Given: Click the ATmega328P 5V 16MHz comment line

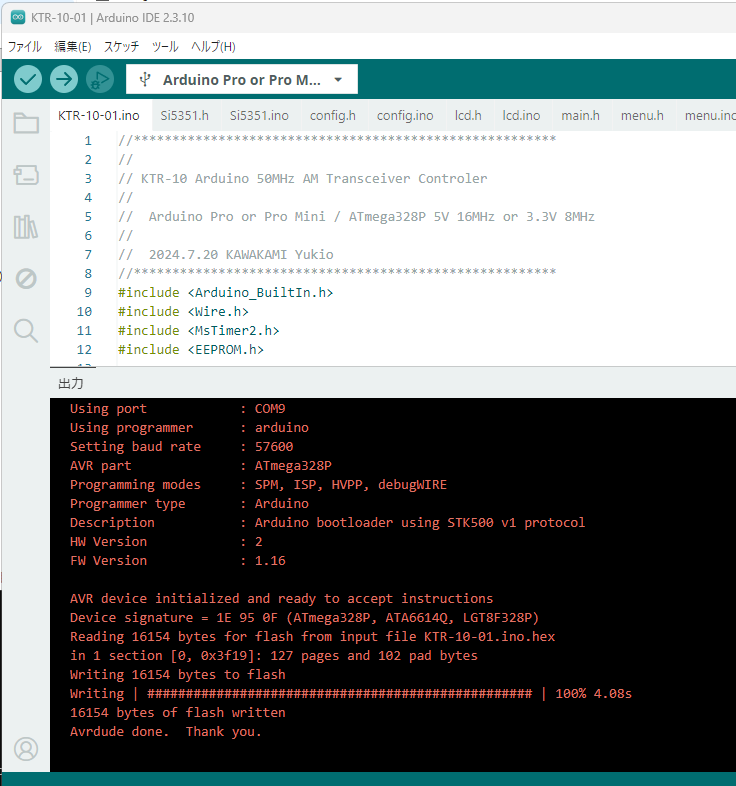Looking at the screenshot, I should coord(356,217).
